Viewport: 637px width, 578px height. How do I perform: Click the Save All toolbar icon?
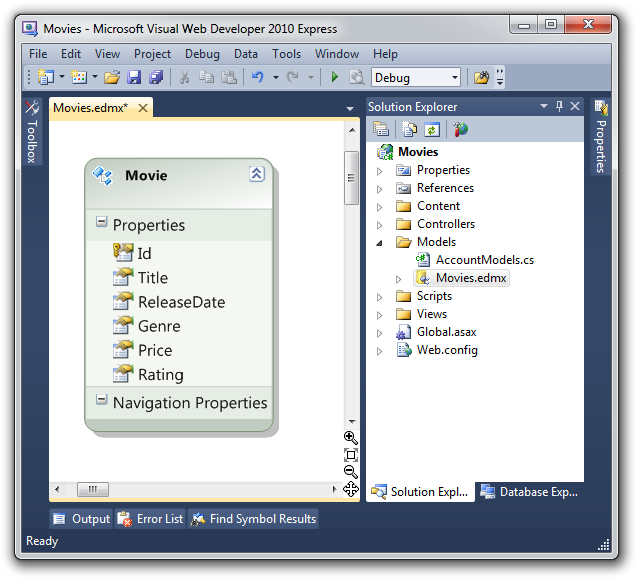click(156, 77)
